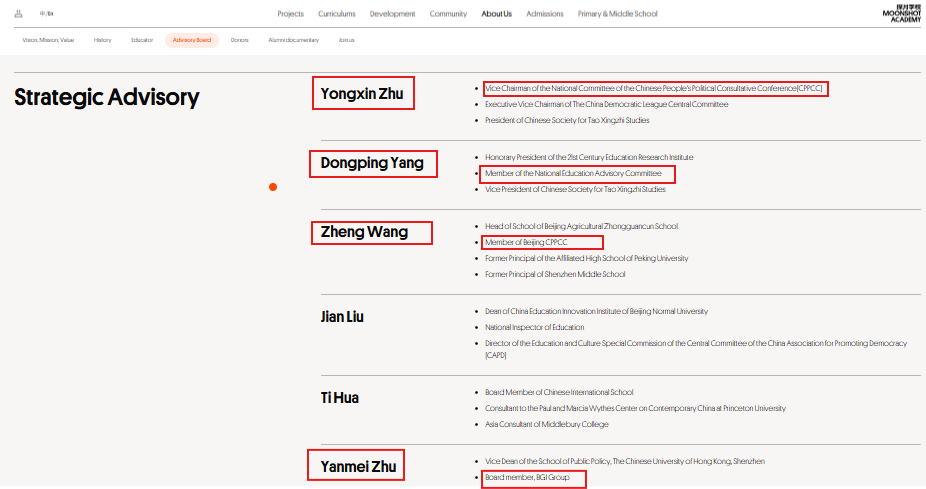Click Dean of China Education Innovation Institute line

596,312
